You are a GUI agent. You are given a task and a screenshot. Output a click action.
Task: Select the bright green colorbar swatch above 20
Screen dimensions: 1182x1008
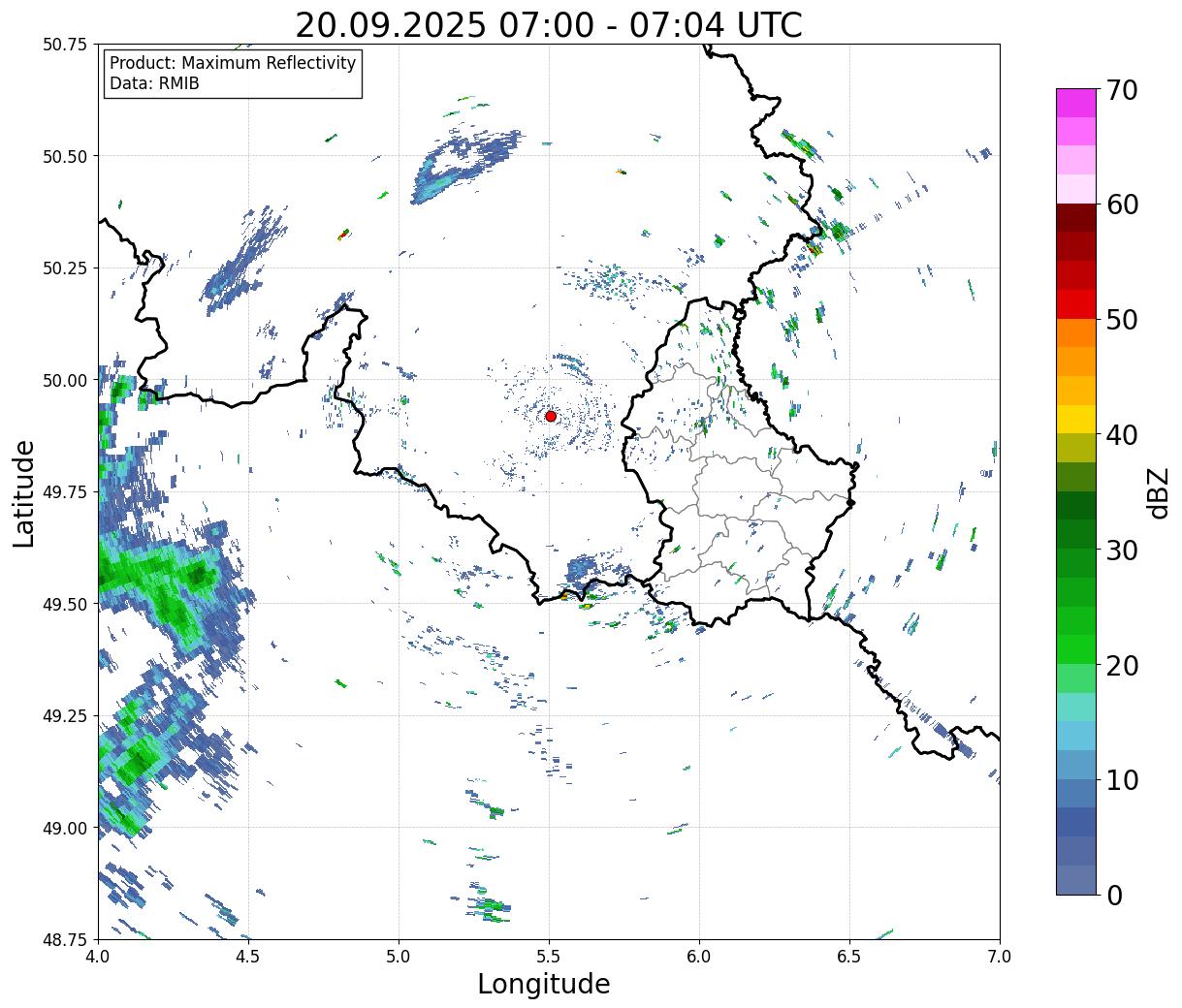click(x=1076, y=648)
